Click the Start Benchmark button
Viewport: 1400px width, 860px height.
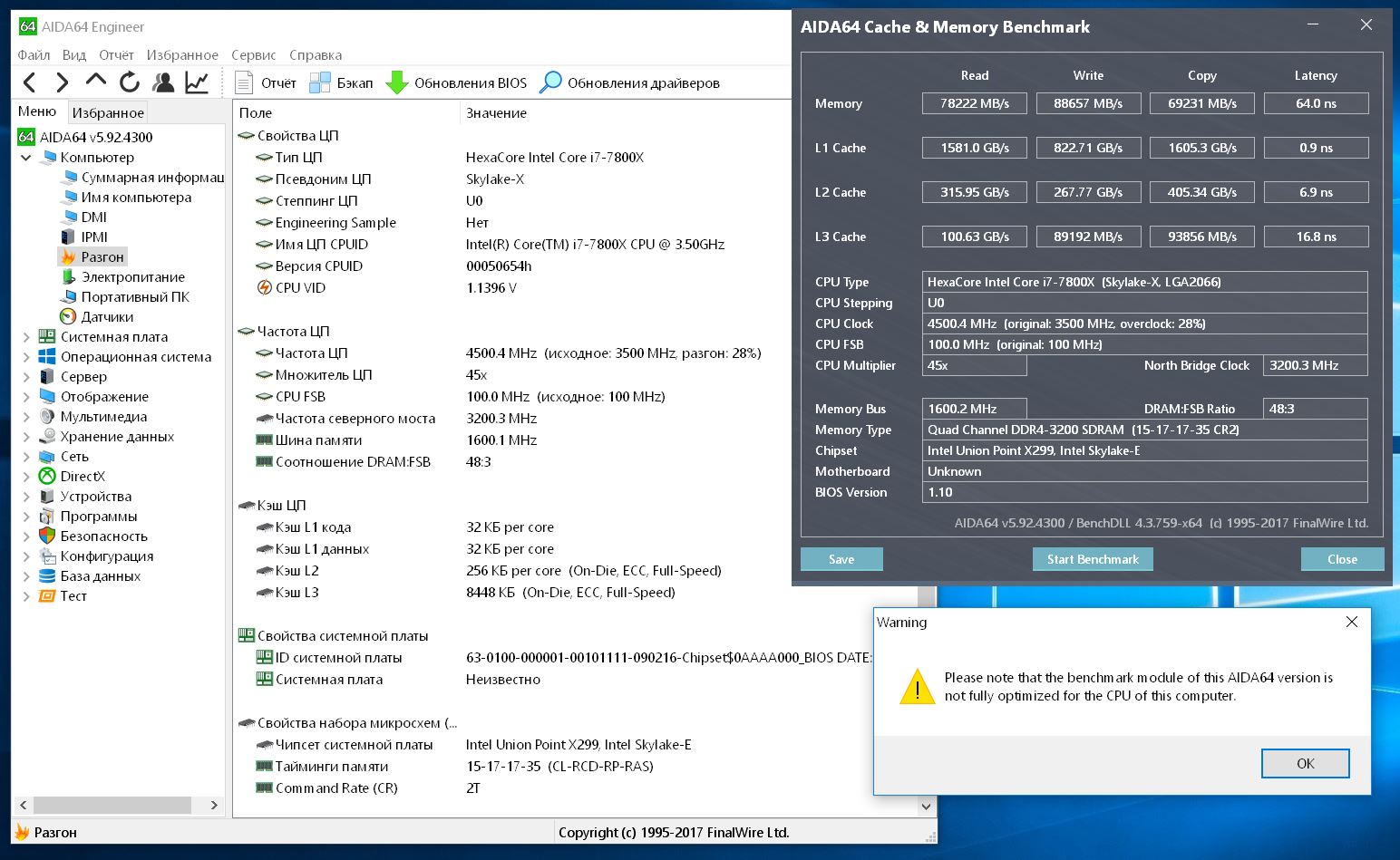[1093, 559]
